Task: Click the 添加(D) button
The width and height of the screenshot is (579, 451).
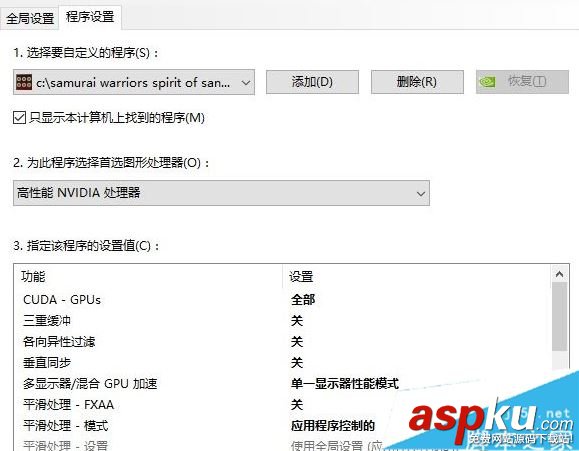Action: (312, 82)
